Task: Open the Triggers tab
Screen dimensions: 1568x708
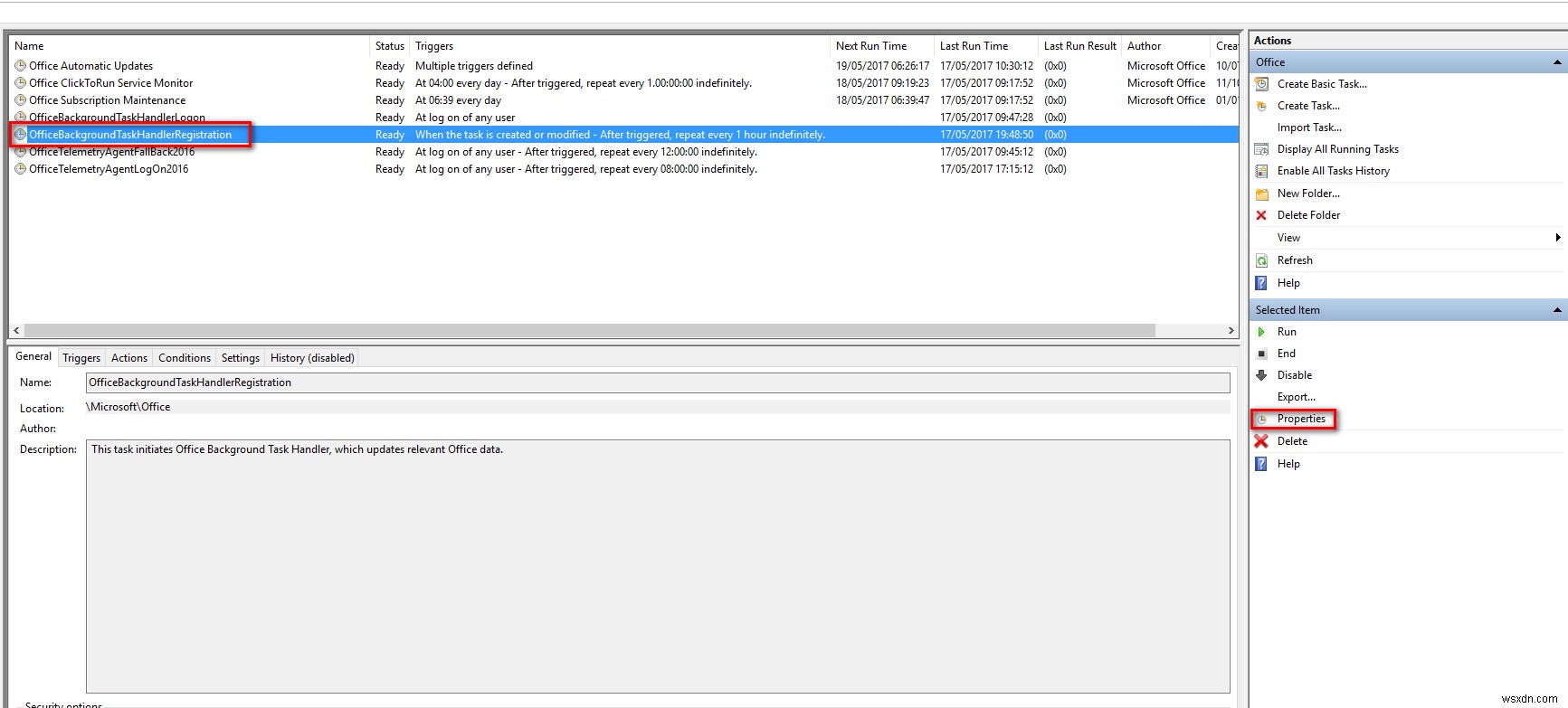Action: (x=81, y=358)
